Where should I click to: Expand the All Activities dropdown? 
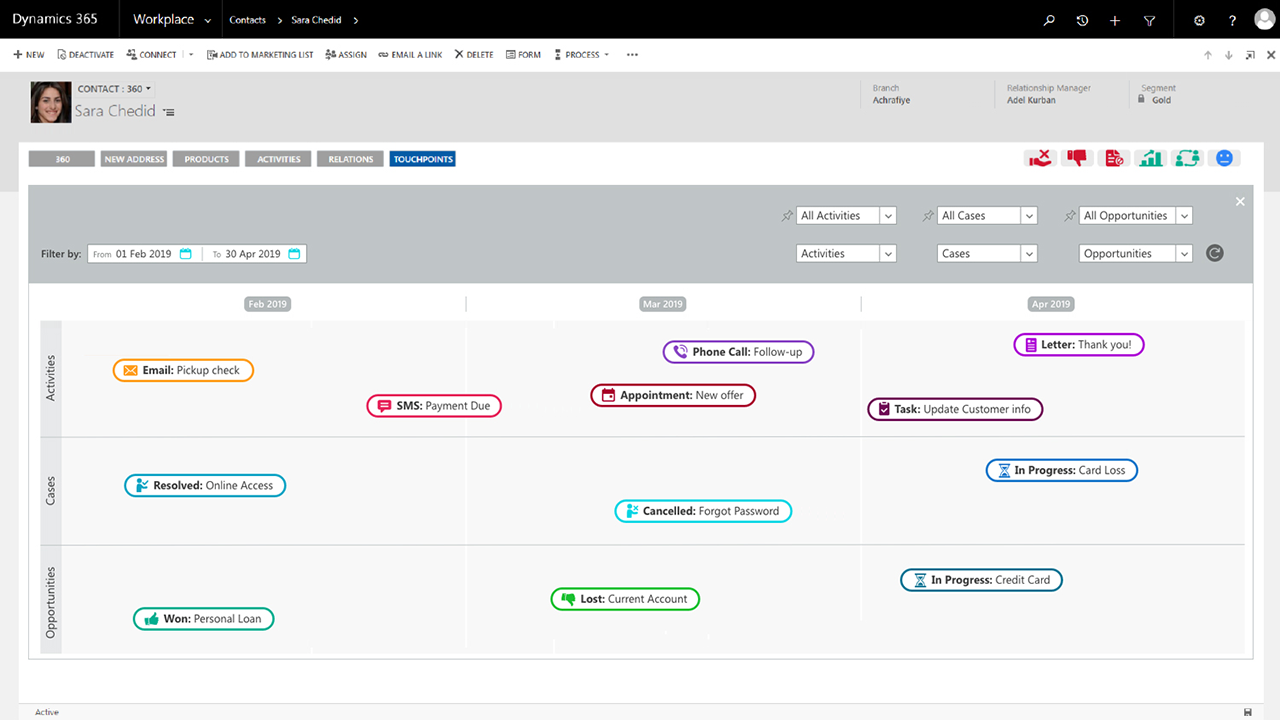tap(888, 216)
